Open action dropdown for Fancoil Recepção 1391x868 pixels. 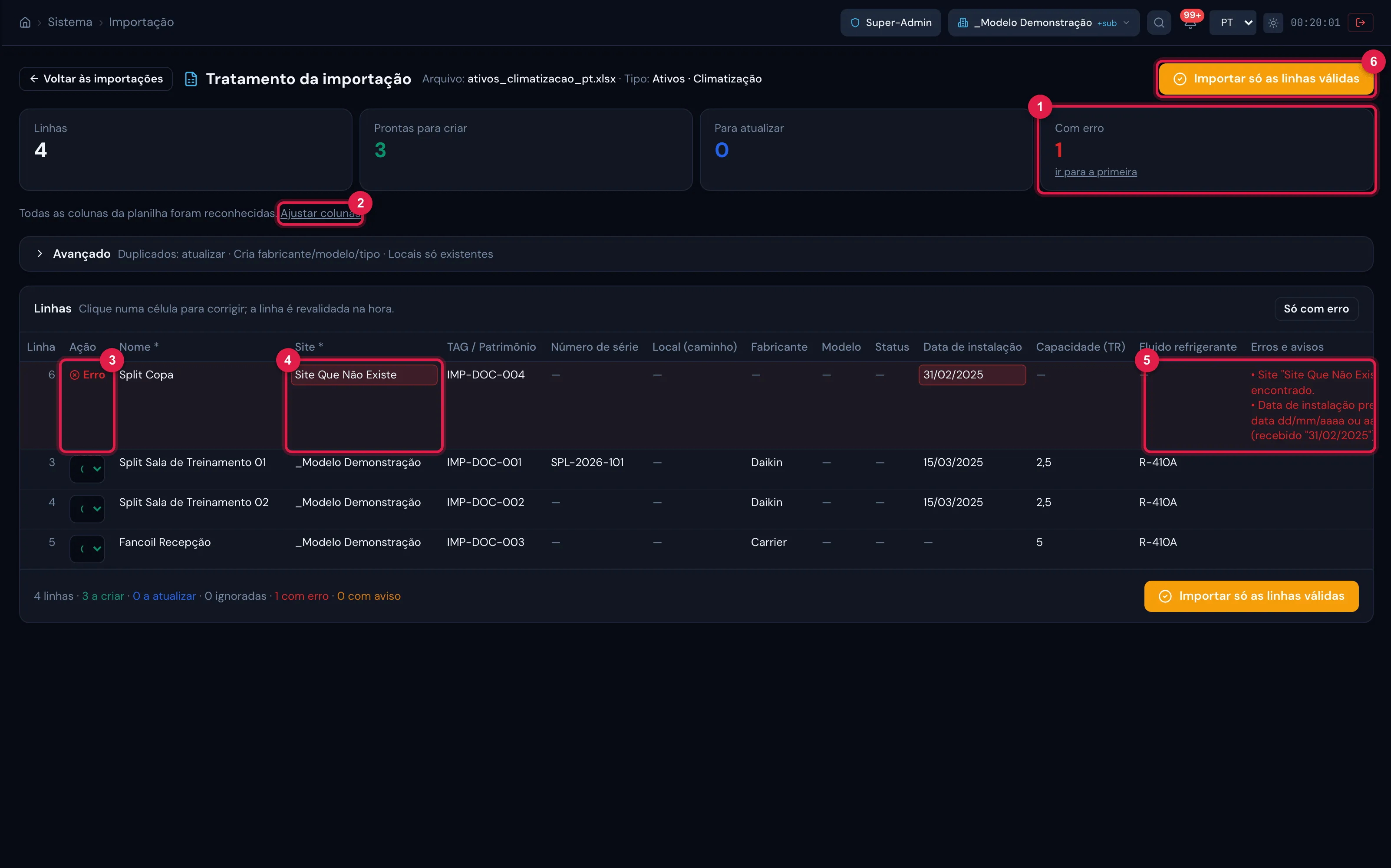[87, 549]
